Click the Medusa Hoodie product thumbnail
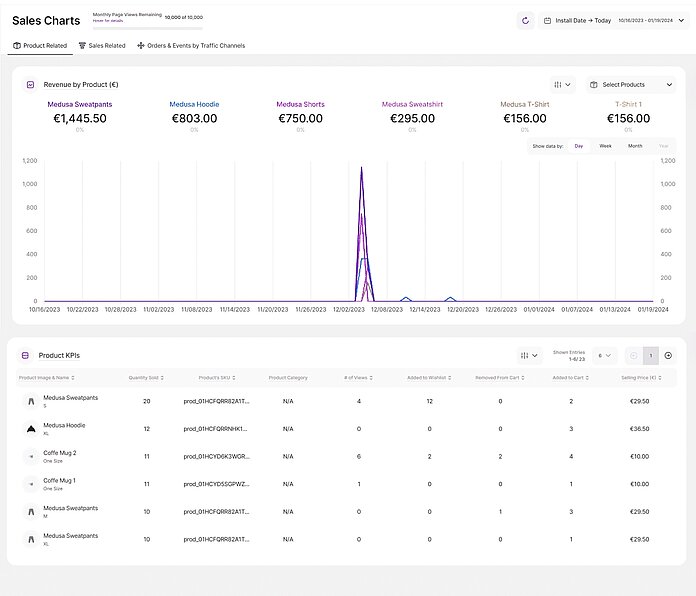 click(x=30, y=429)
